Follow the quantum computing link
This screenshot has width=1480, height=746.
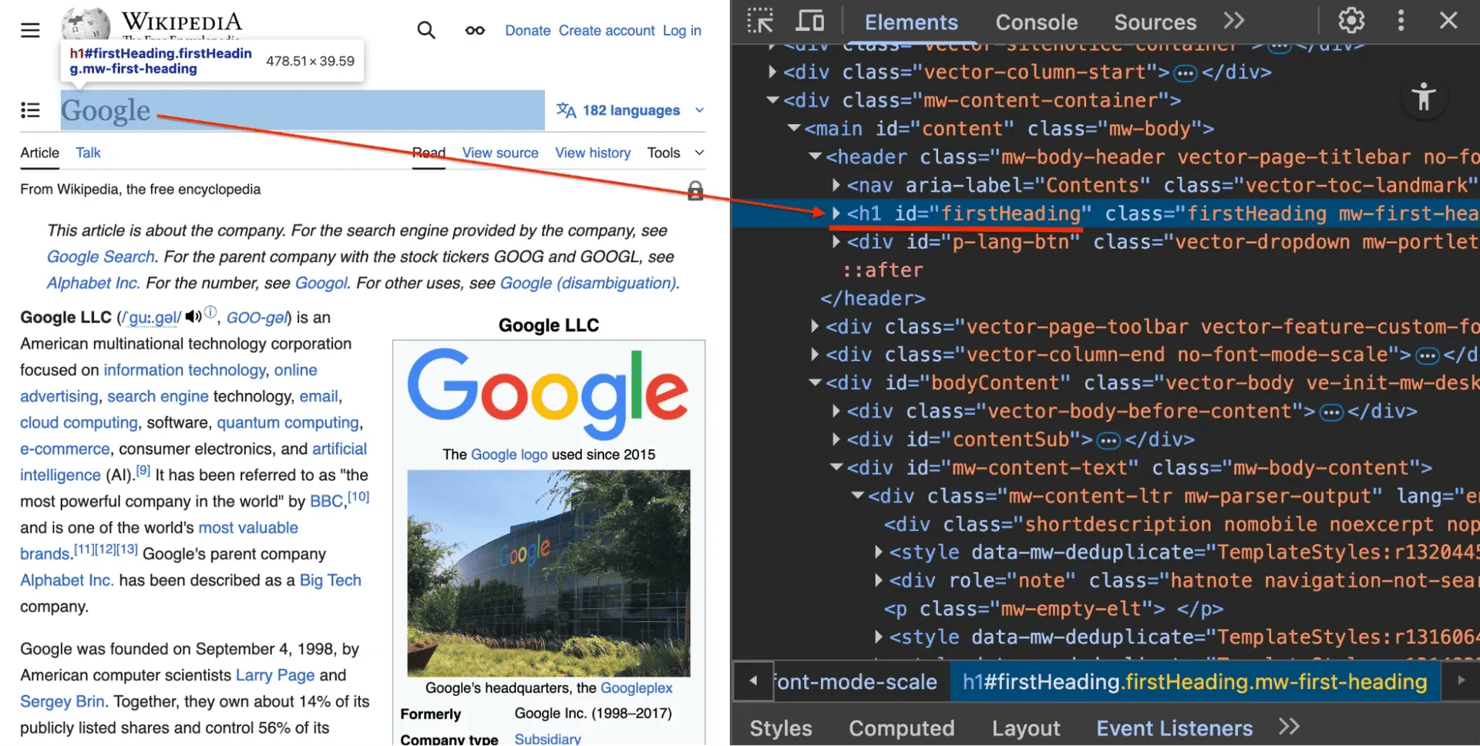pyautogui.click(x=288, y=423)
